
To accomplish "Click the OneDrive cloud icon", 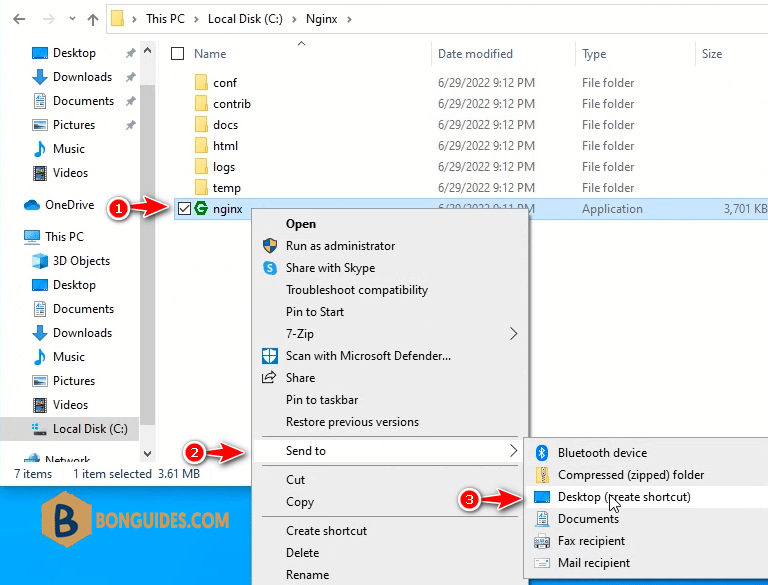I will tap(32, 205).
